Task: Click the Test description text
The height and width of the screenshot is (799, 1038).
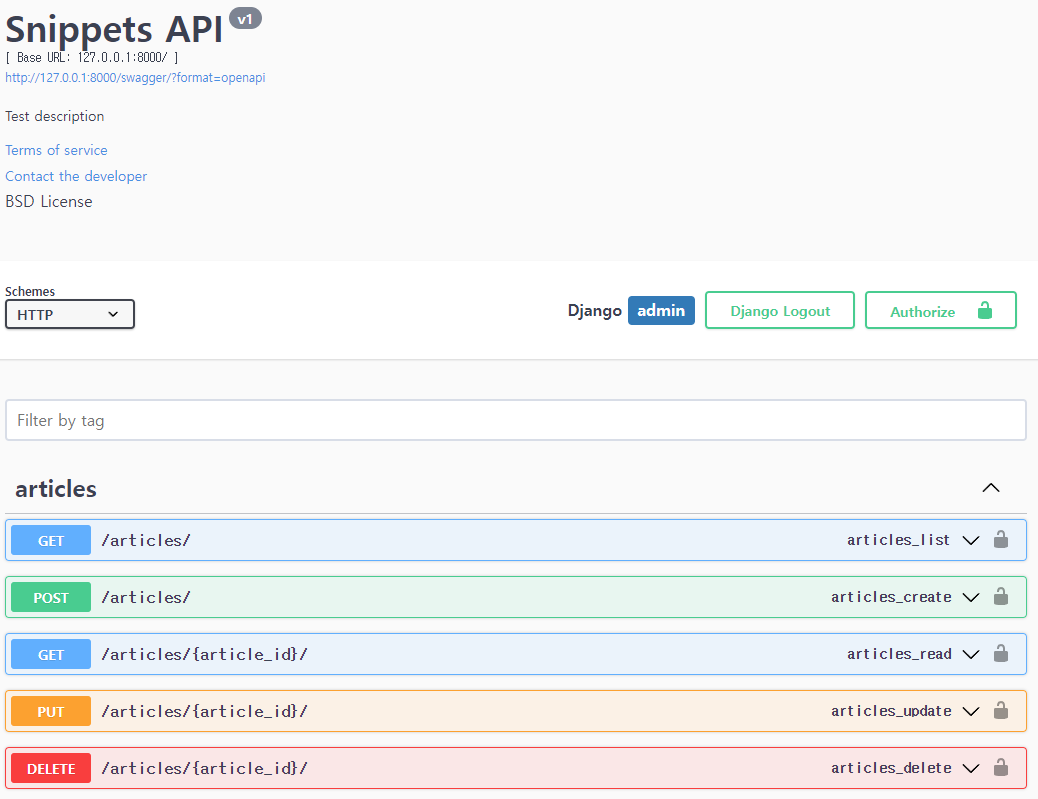Action: (x=55, y=117)
